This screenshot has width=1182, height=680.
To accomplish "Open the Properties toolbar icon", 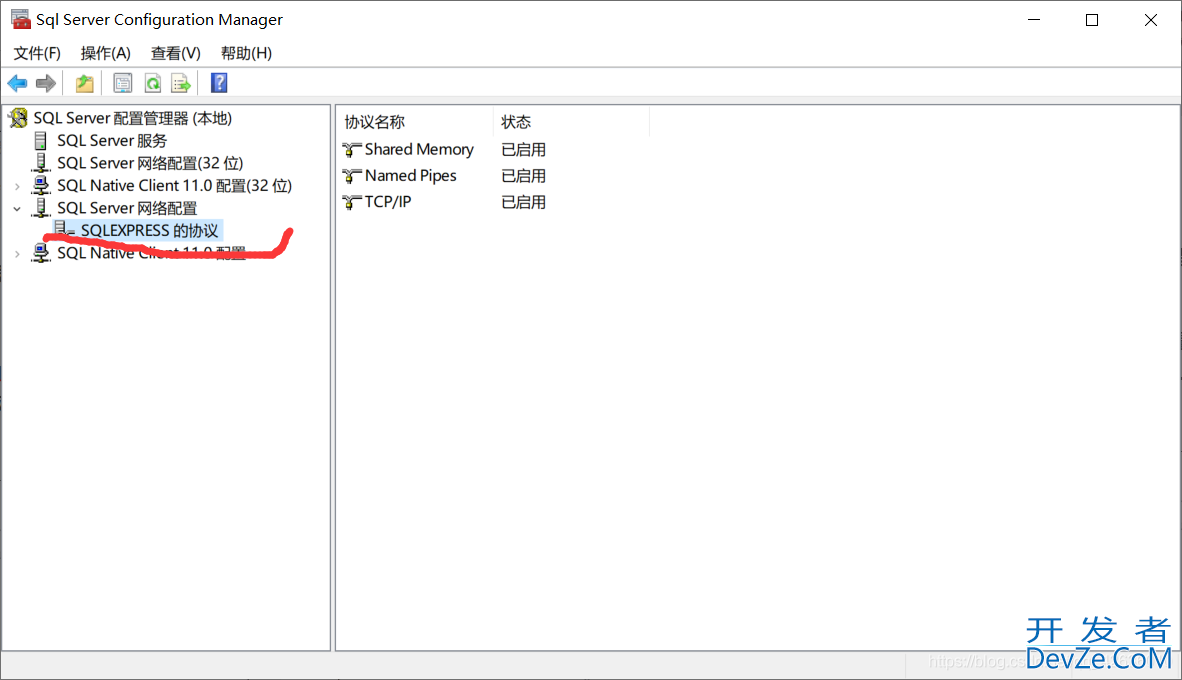I will 123,83.
